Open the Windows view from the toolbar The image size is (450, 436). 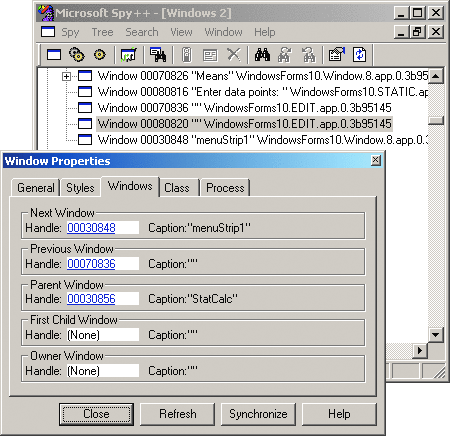[x=54, y=55]
